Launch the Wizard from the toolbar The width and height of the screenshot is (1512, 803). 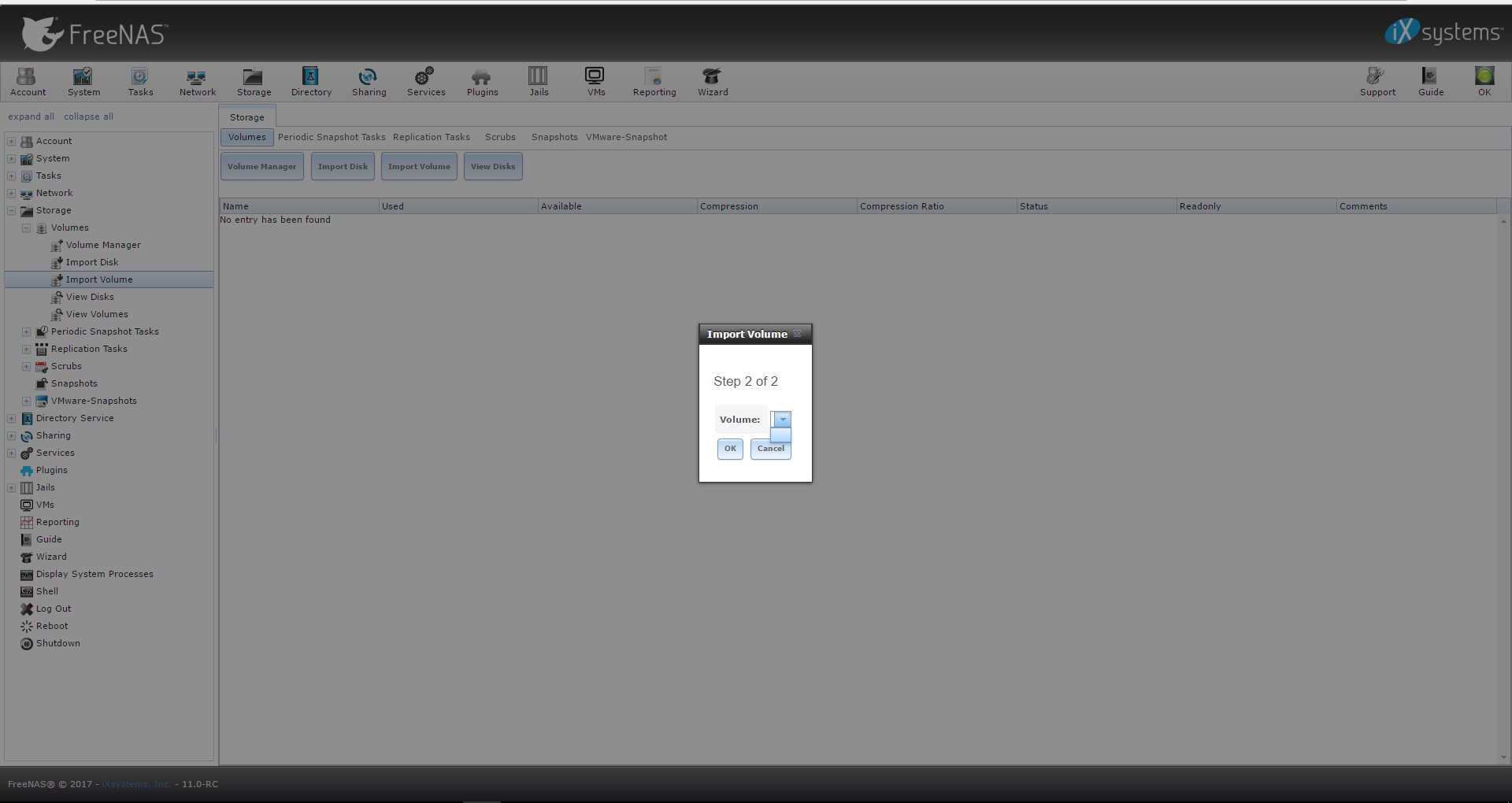tap(713, 82)
